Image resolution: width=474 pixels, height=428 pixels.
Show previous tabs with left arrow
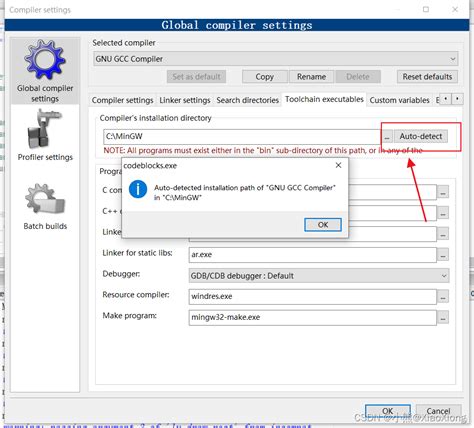(x=446, y=99)
